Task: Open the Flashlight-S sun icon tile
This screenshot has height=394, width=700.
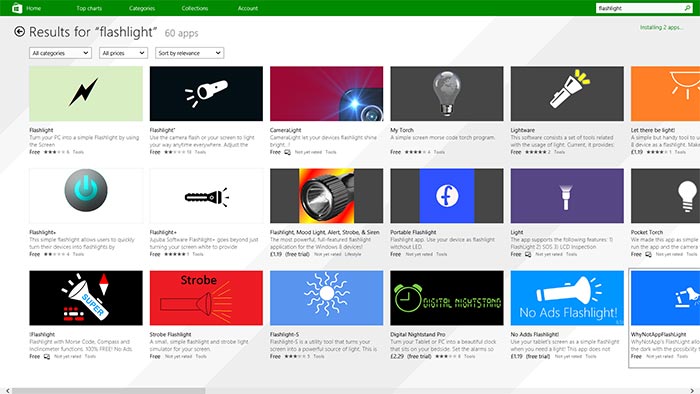Action: click(x=326, y=298)
